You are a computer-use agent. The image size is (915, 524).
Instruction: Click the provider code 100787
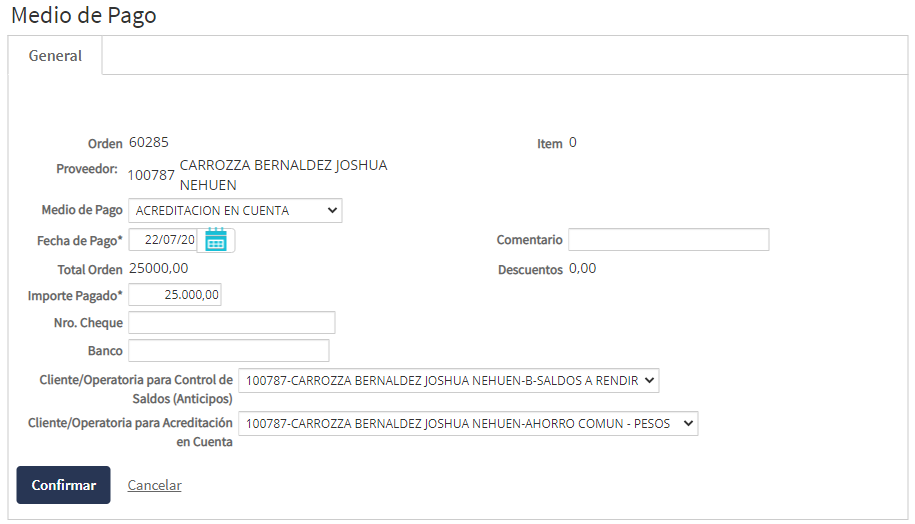[x=151, y=175]
